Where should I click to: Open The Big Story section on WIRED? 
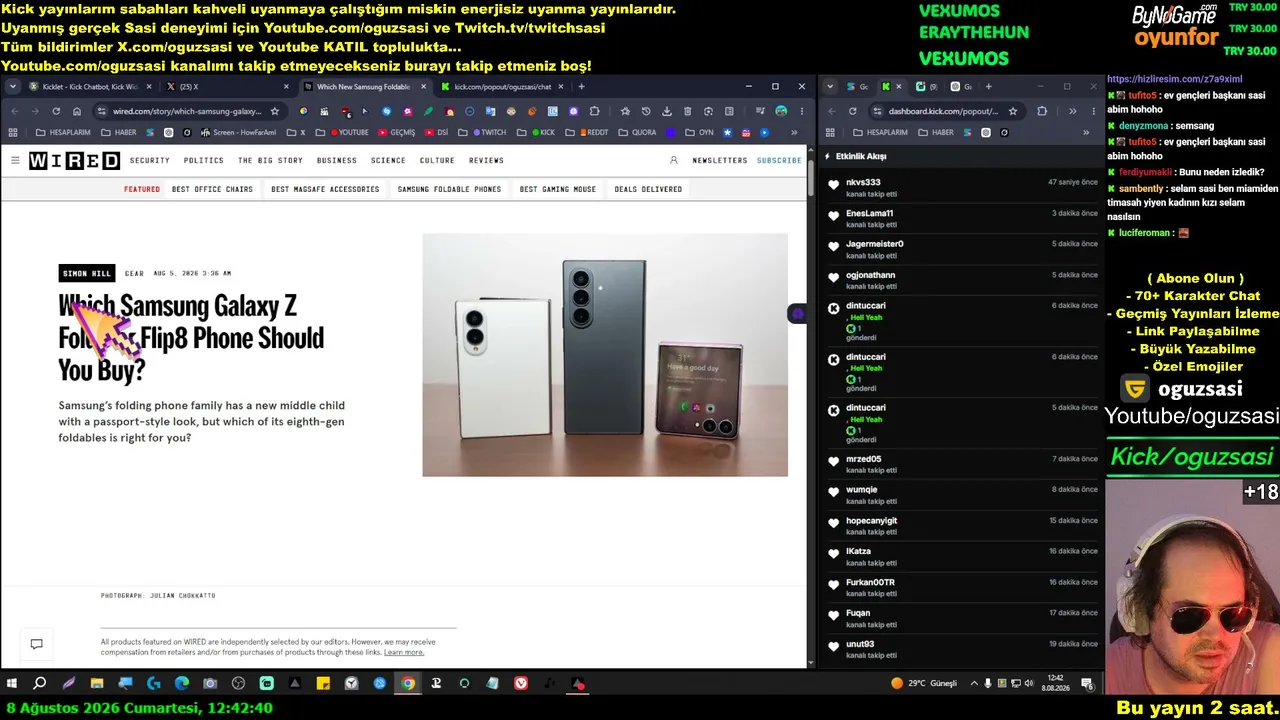[270, 160]
